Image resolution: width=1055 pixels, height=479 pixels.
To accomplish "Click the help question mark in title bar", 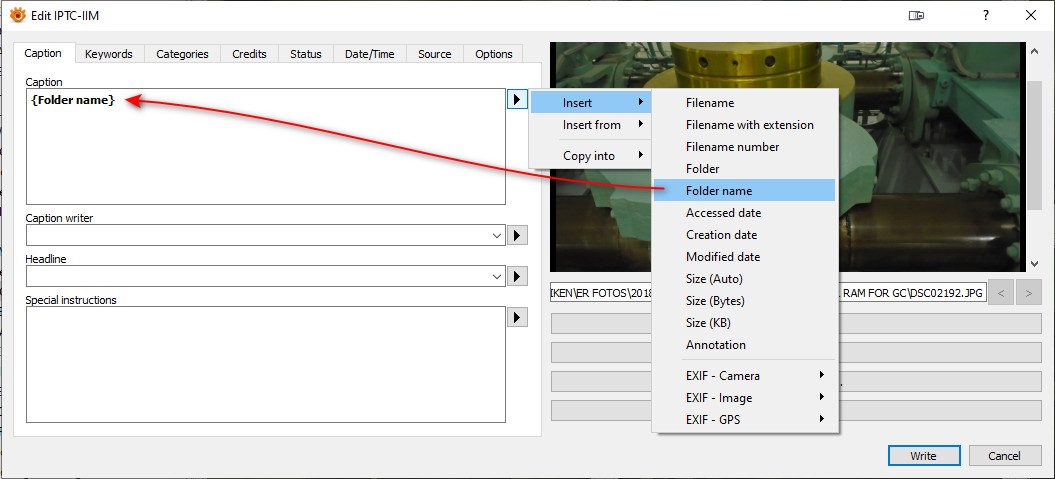I will [x=985, y=15].
